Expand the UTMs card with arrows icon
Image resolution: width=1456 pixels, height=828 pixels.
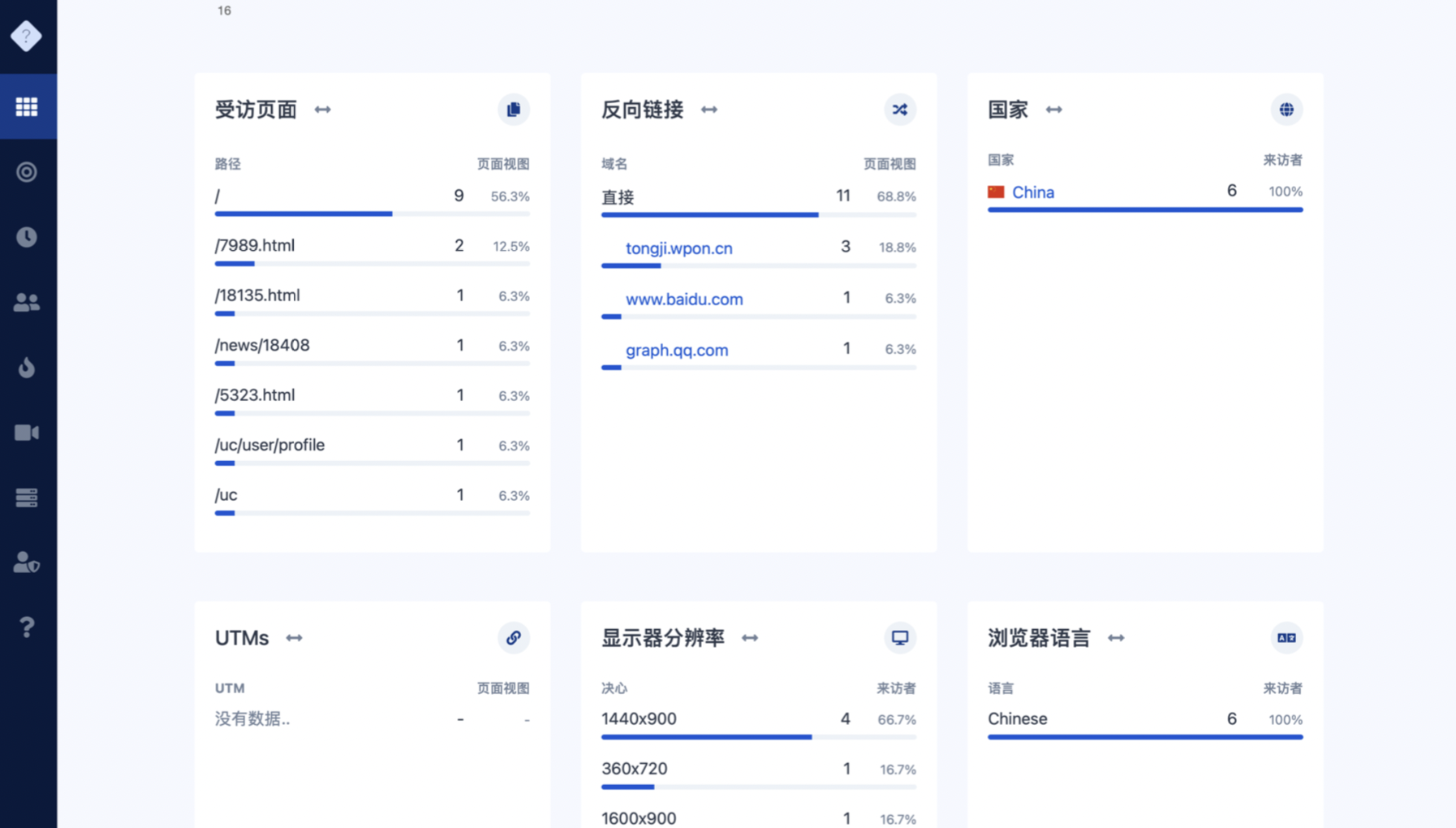(x=295, y=638)
